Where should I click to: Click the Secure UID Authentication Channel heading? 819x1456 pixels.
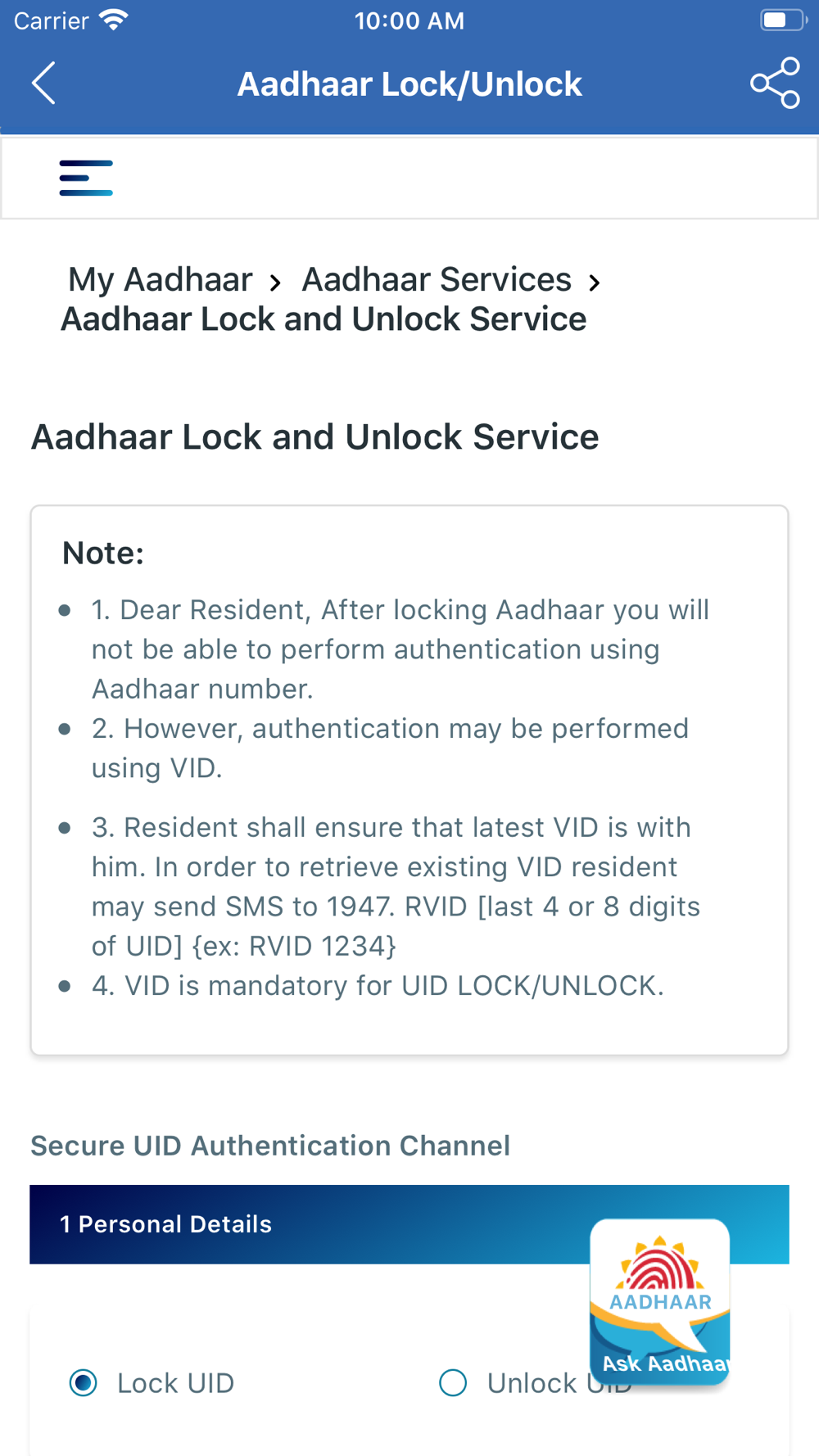(270, 1146)
